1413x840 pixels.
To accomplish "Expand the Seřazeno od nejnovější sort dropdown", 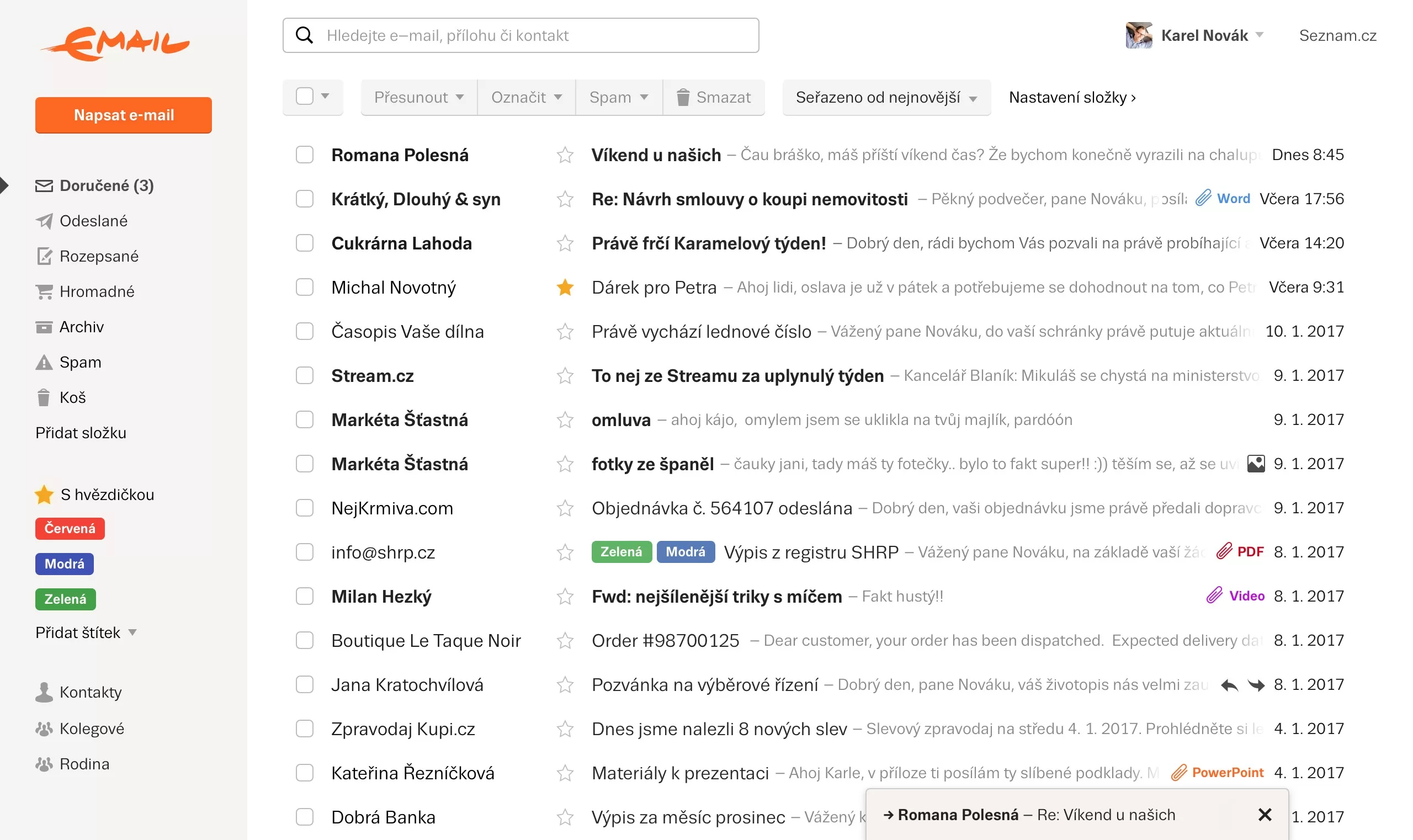I will coord(886,97).
